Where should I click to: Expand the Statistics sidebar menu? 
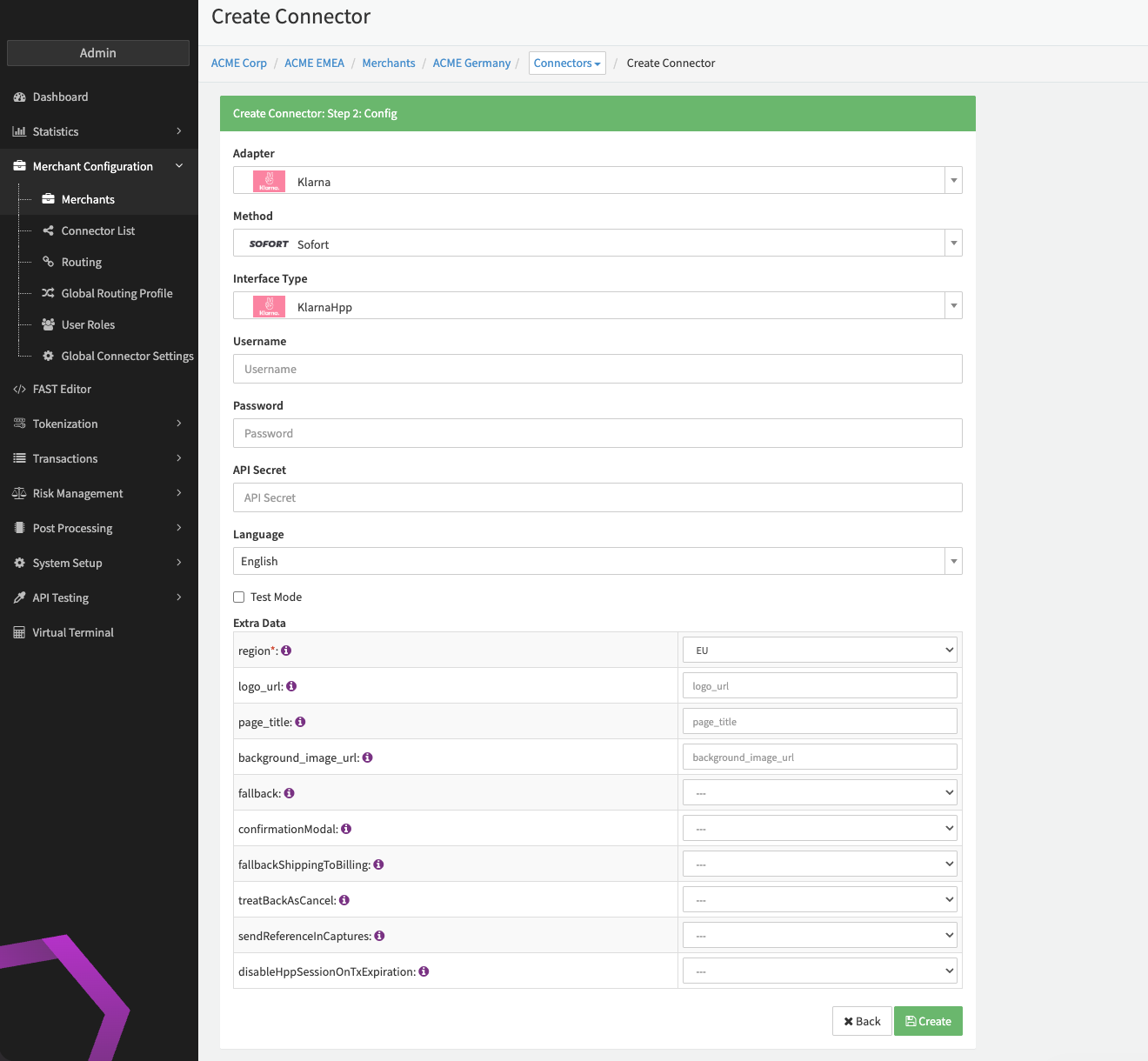98,131
